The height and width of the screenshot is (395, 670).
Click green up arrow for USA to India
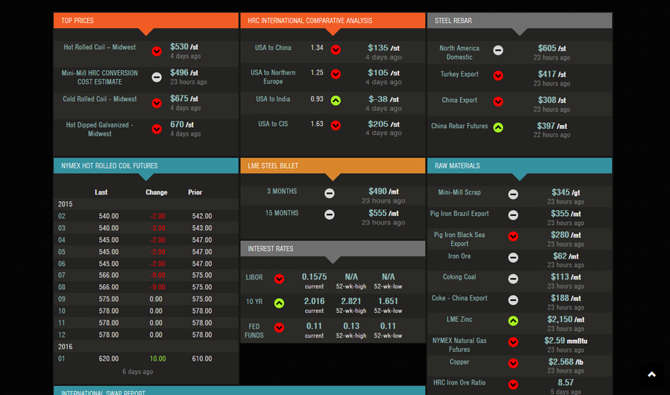[x=336, y=100]
